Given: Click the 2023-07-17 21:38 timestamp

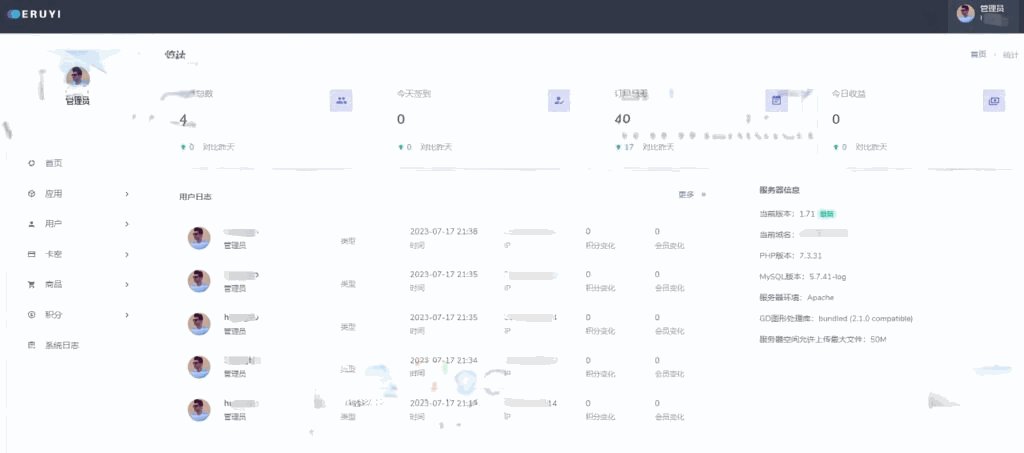Looking at the screenshot, I should 443,231.
